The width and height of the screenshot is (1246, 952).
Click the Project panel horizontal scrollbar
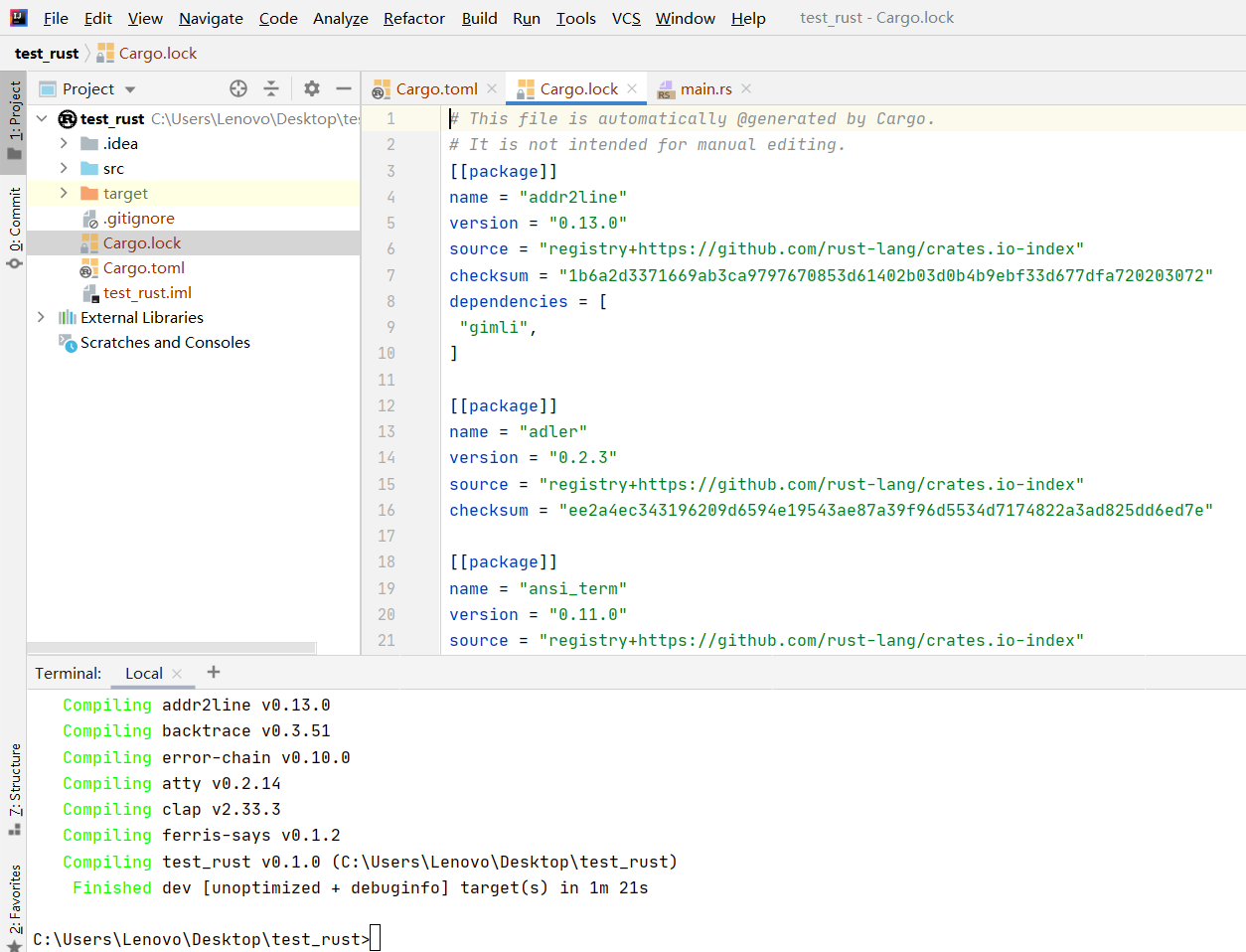click(x=171, y=648)
